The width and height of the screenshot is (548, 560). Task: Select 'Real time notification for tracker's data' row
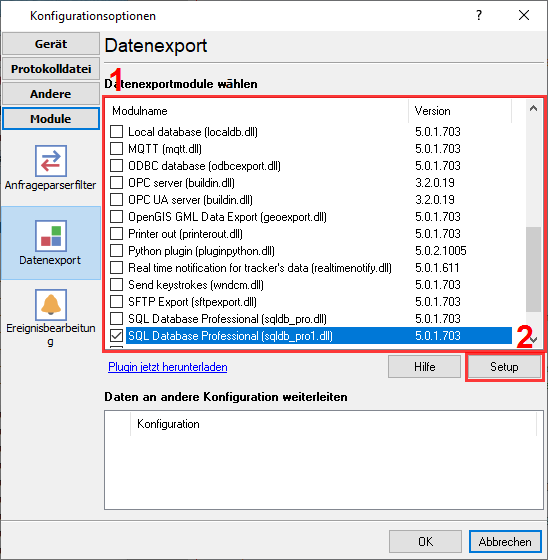pos(260,268)
